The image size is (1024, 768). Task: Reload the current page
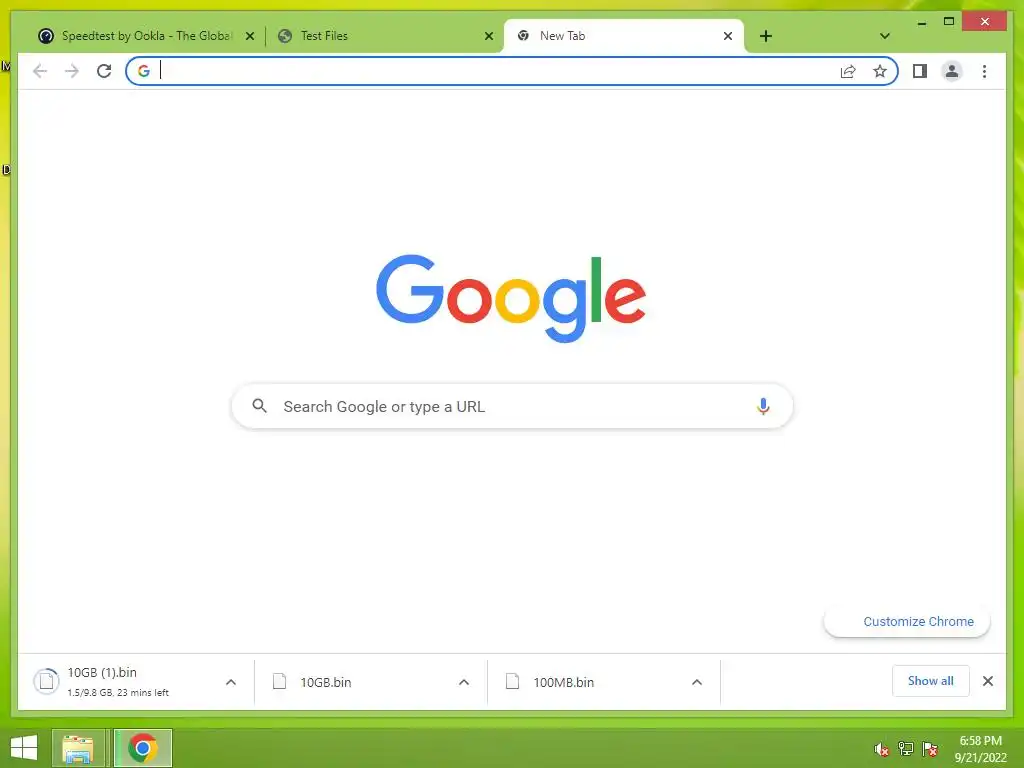point(104,71)
